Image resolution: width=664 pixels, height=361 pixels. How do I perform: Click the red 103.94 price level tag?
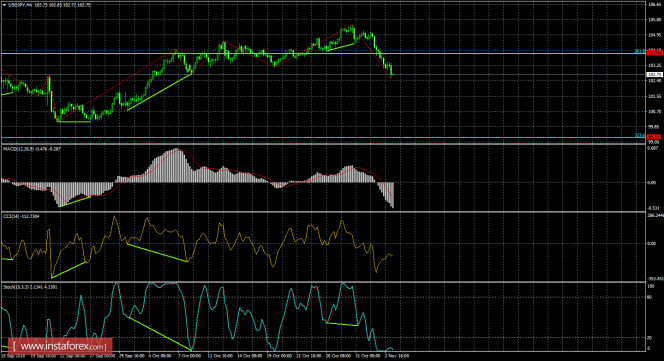point(655,53)
